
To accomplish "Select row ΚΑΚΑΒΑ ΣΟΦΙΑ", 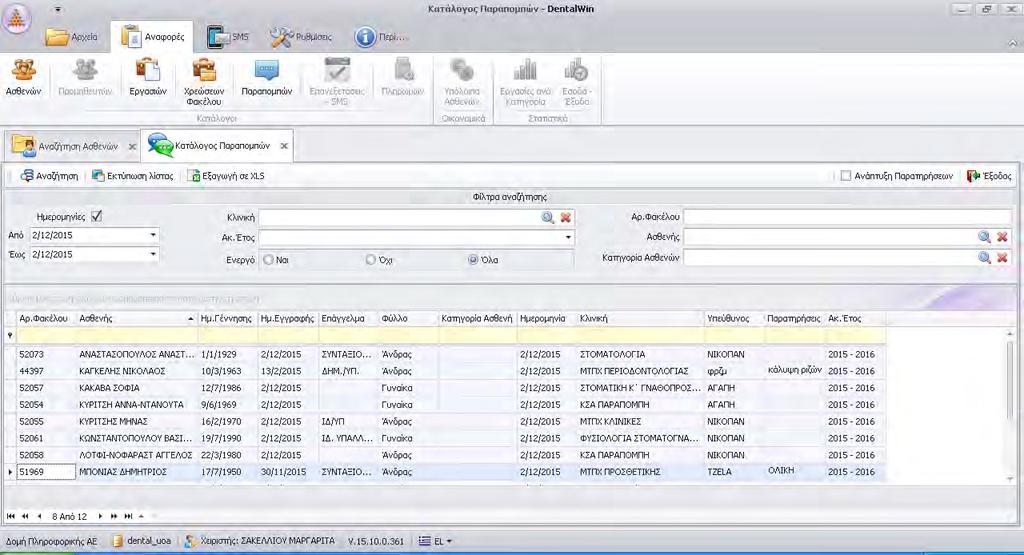I will click(451, 388).
